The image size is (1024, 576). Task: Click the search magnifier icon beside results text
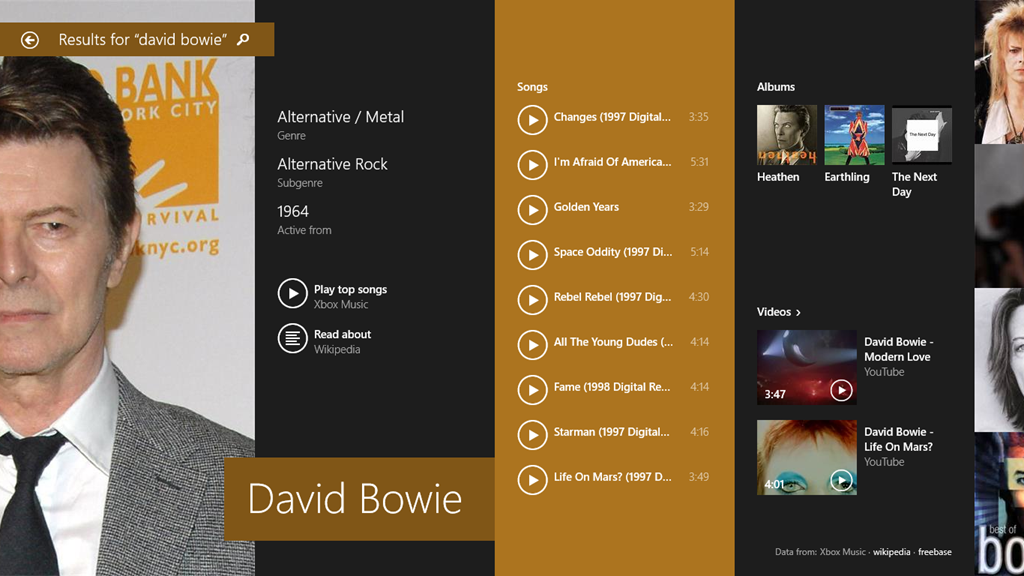coord(243,40)
